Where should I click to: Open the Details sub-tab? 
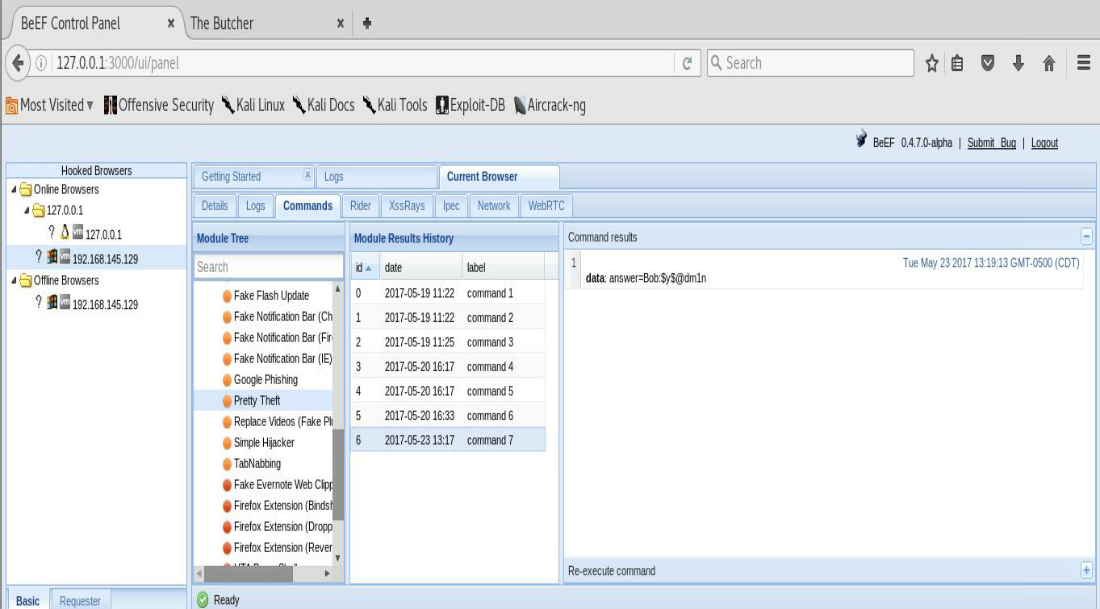215,206
